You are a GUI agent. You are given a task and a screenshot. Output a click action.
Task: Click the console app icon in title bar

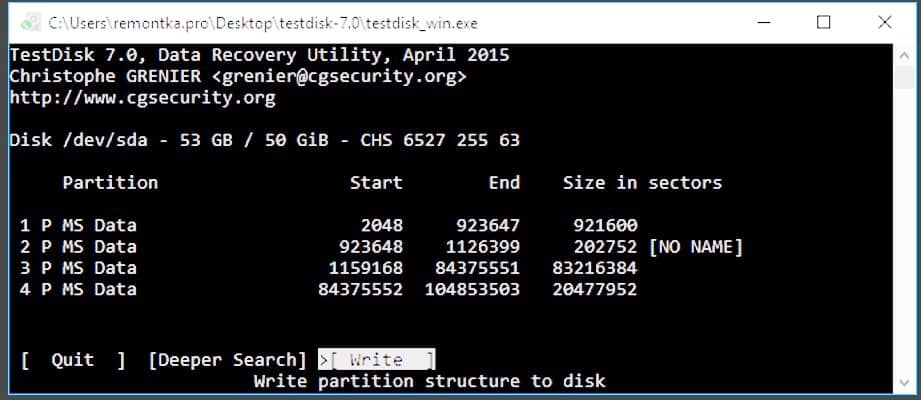coord(29,21)
